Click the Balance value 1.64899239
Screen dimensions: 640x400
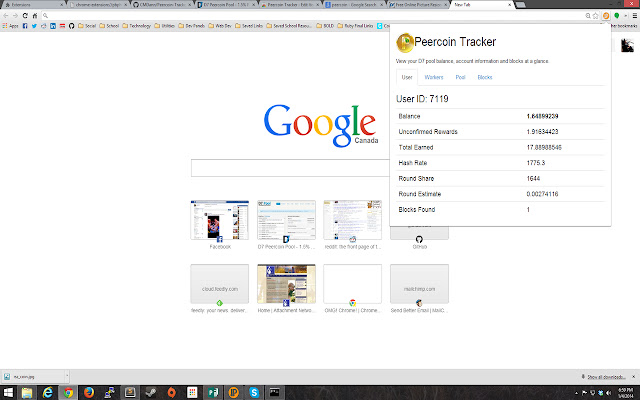click(542, 116)
